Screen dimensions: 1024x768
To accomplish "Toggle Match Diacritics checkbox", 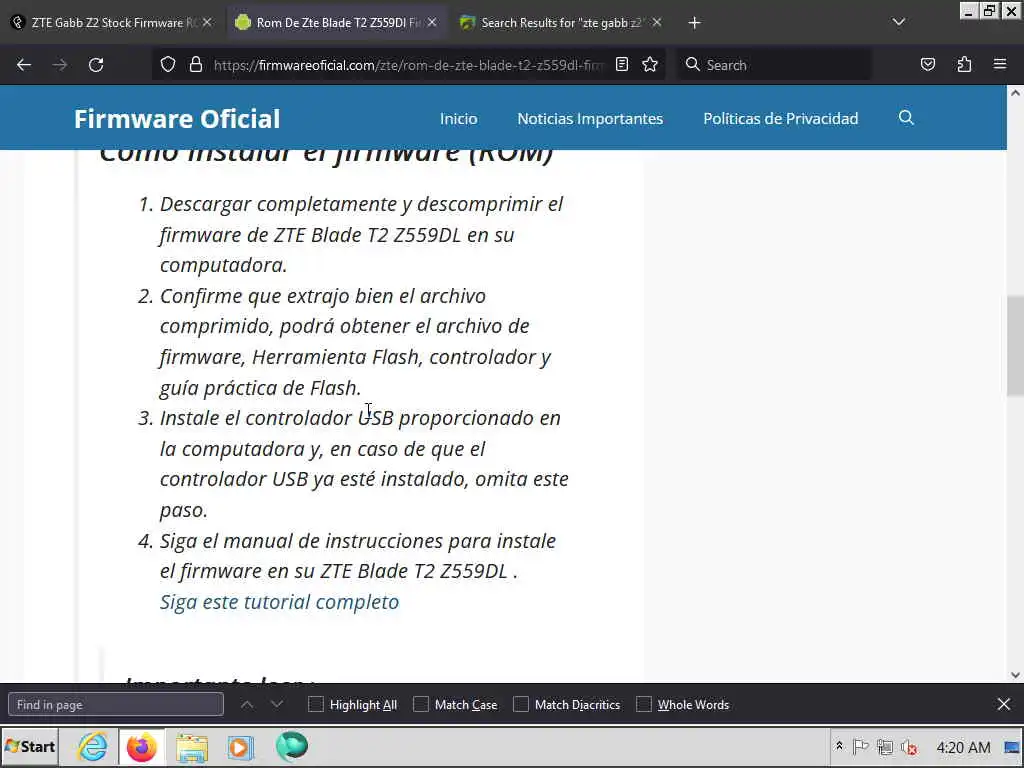I will point(520,704).
